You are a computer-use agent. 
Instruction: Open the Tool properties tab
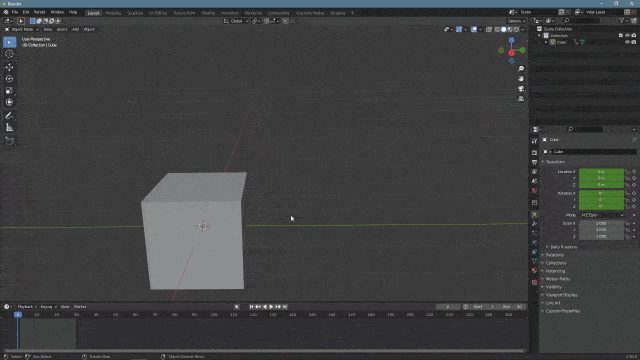(534, 141)
